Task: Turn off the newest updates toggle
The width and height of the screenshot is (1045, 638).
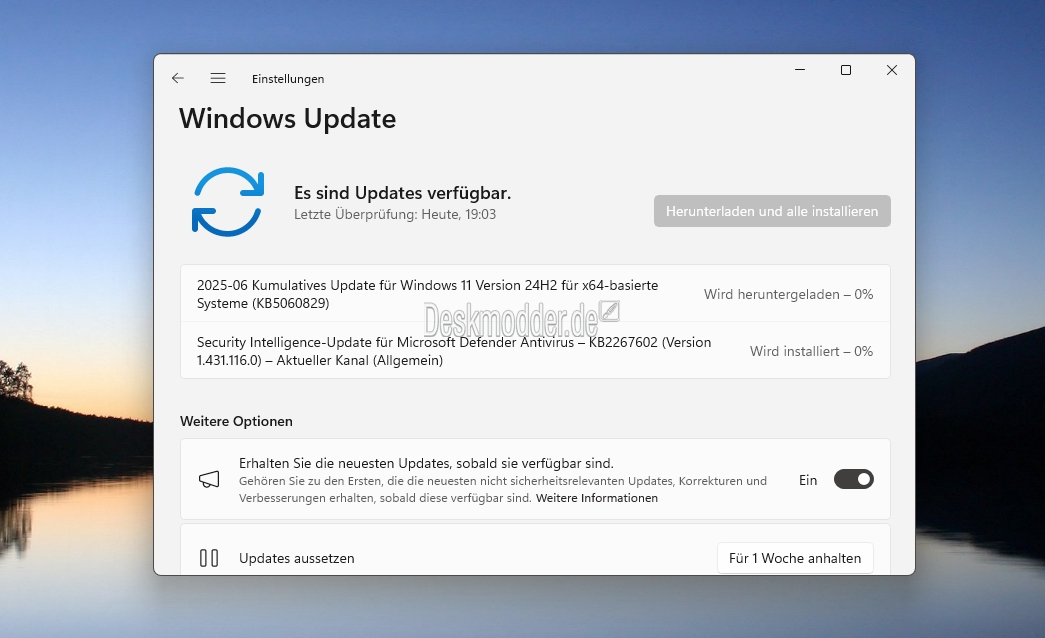Action: (x=854, y=479)
